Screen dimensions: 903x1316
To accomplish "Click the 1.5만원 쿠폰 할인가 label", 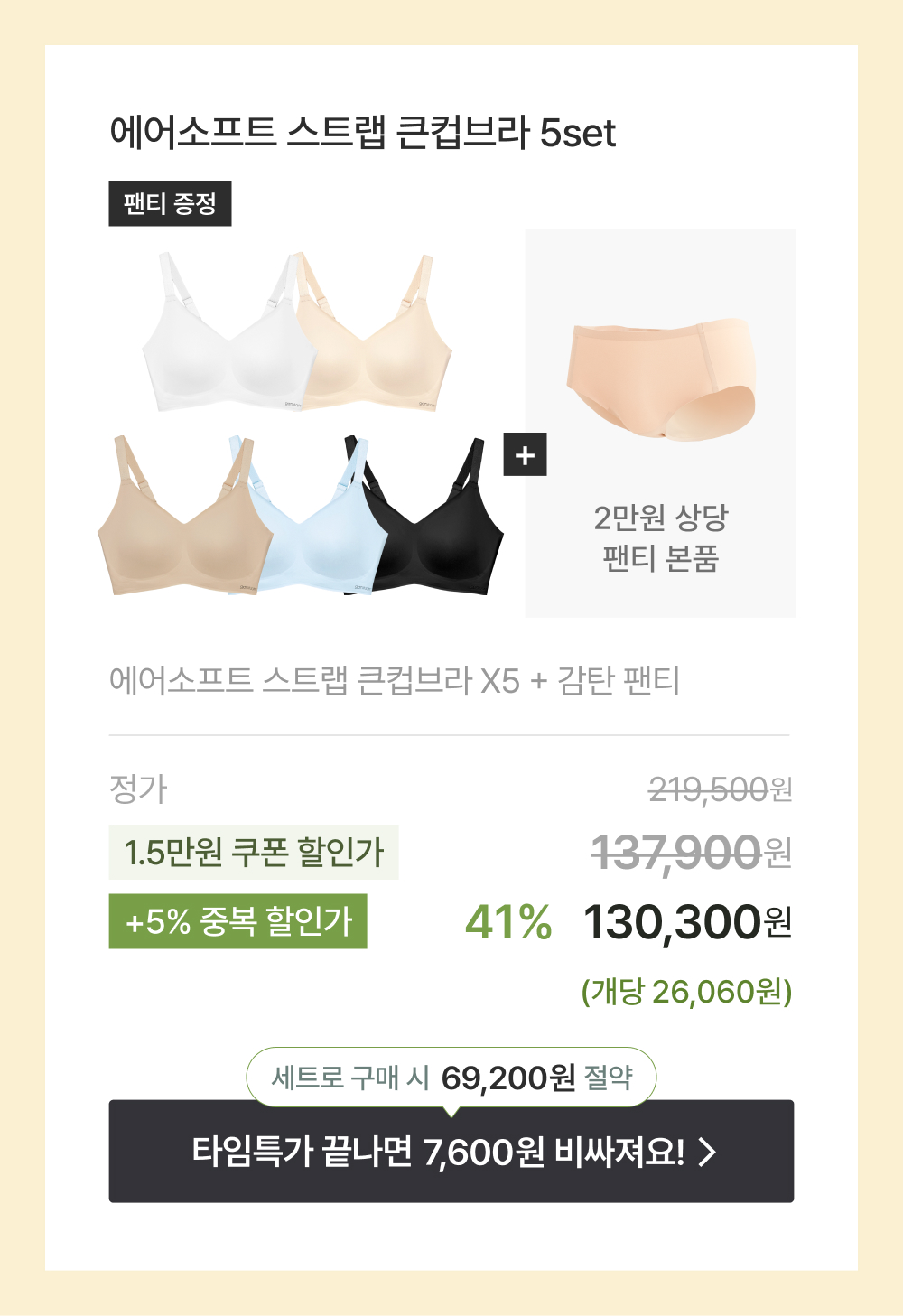I will coord(254,852).
